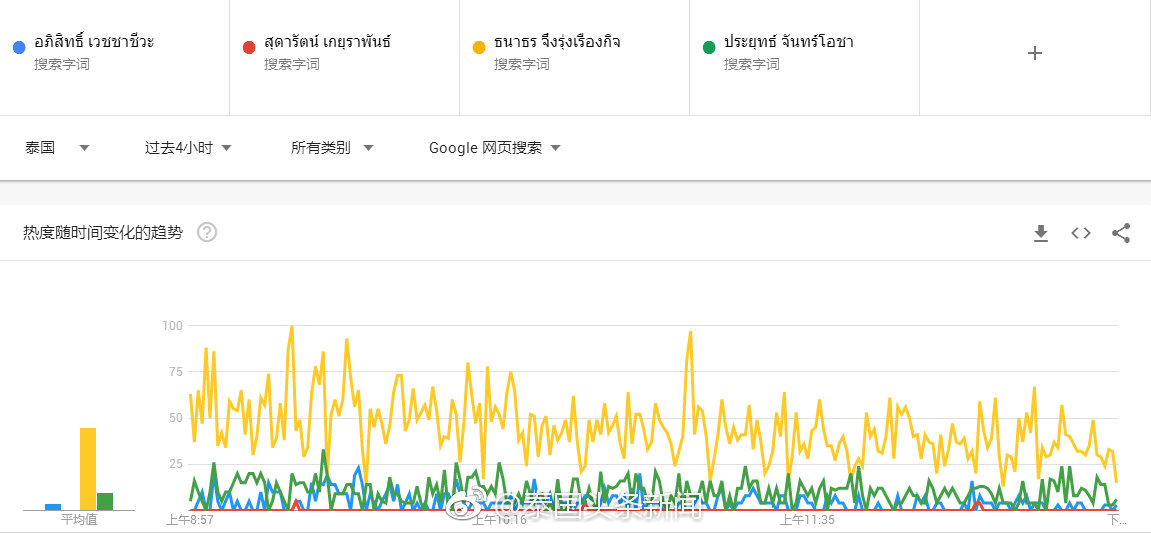Click the blue dot for อภิสิทธิ์ เวชชาชีวะ
Viewport: 1151px width, 533px height.
coord(19,47)
